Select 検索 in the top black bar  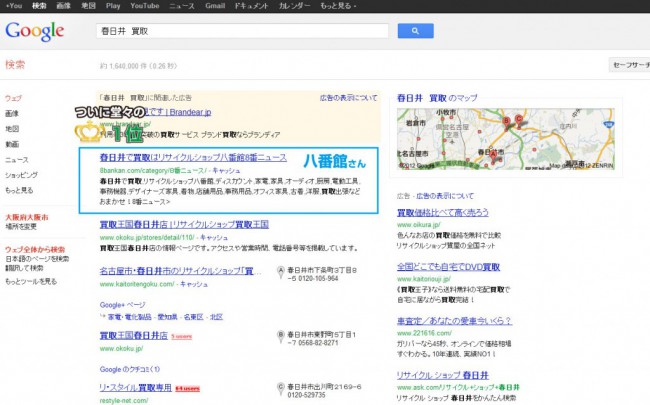(x=39, y=6)
